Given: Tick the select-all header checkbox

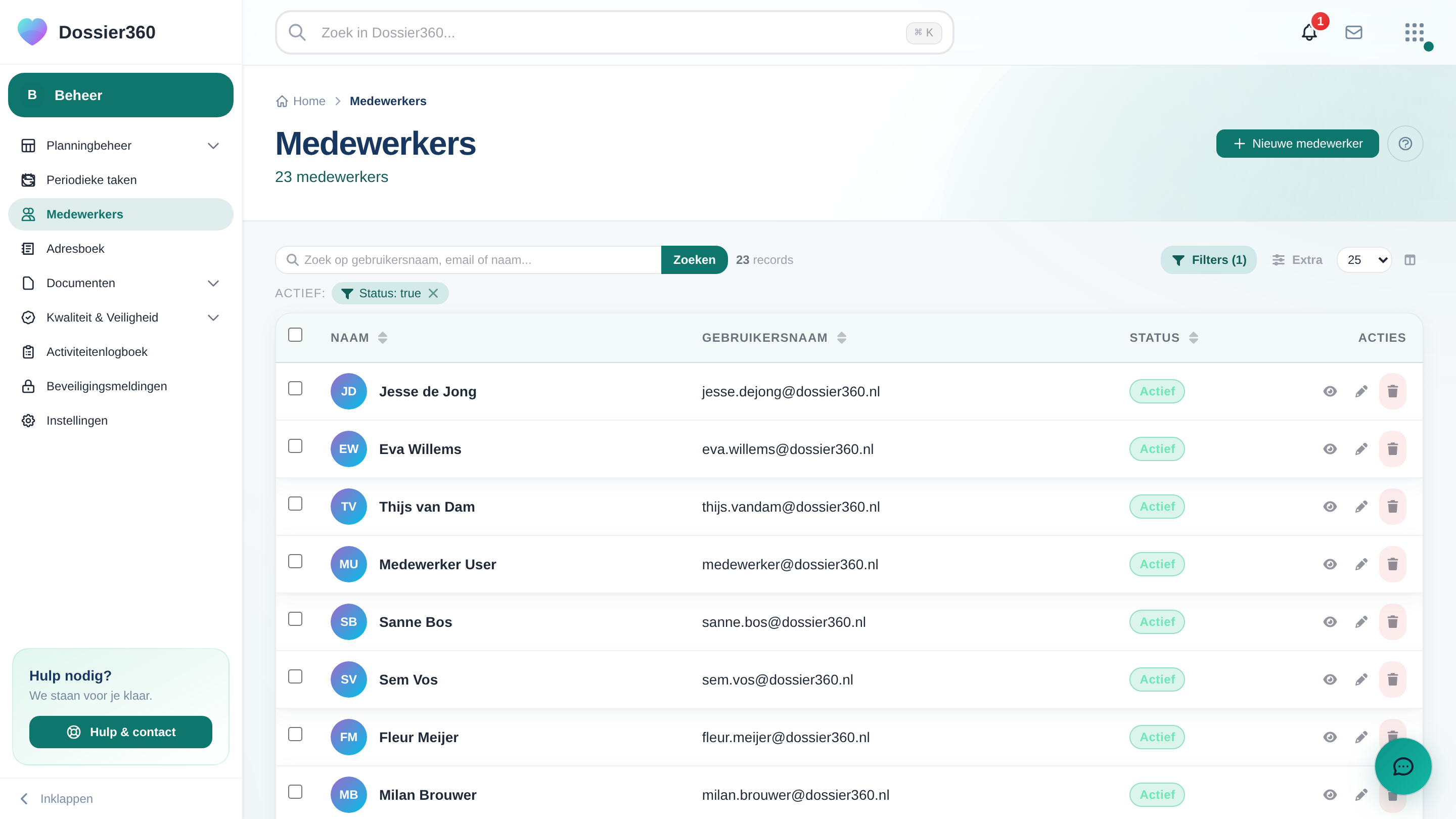Looking at the screenshot, I should pos(295,335).
